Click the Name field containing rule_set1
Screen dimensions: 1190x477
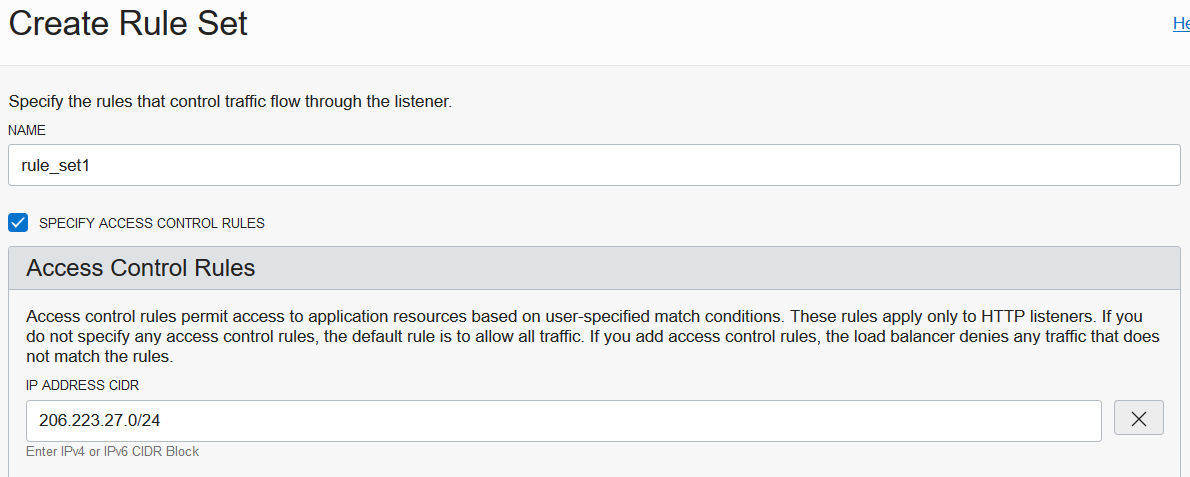point(594,165)
